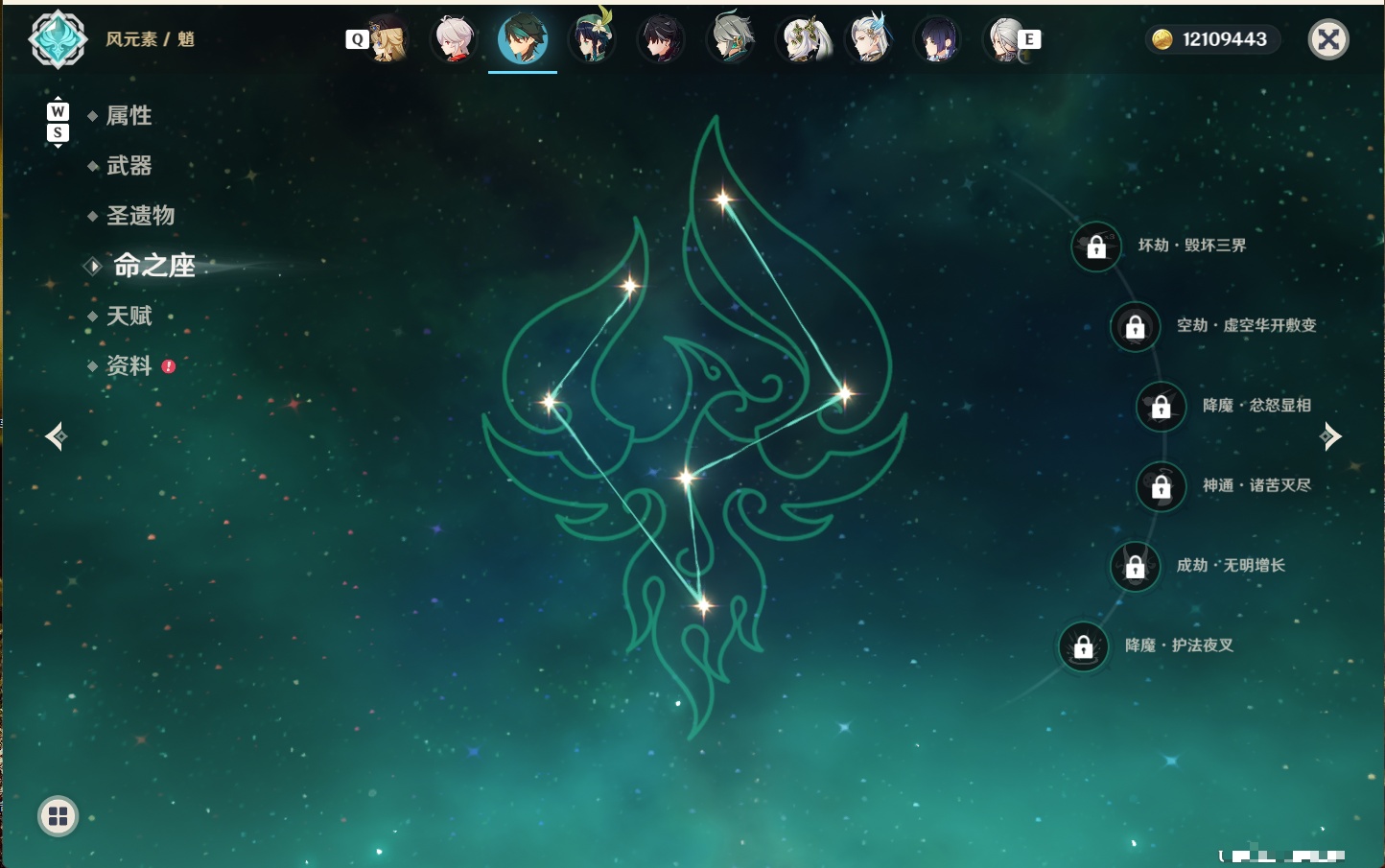Select the locked 成劫·无明增长 constellation
The height and width of the screenshot is (868, 1385).
(1136, 567)
